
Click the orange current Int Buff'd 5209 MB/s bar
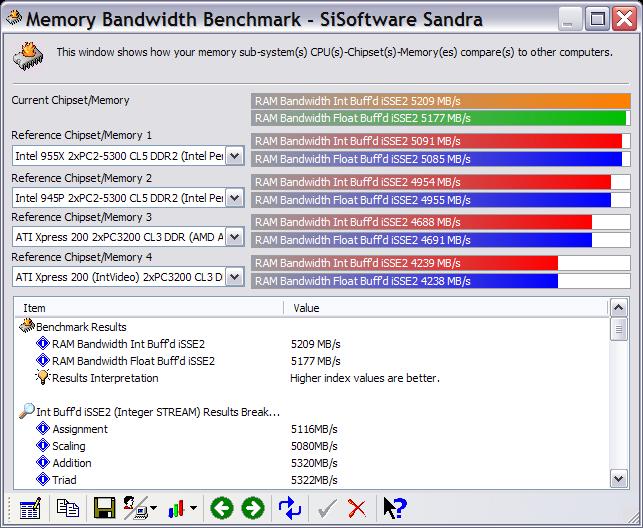(x=441, y=101)
